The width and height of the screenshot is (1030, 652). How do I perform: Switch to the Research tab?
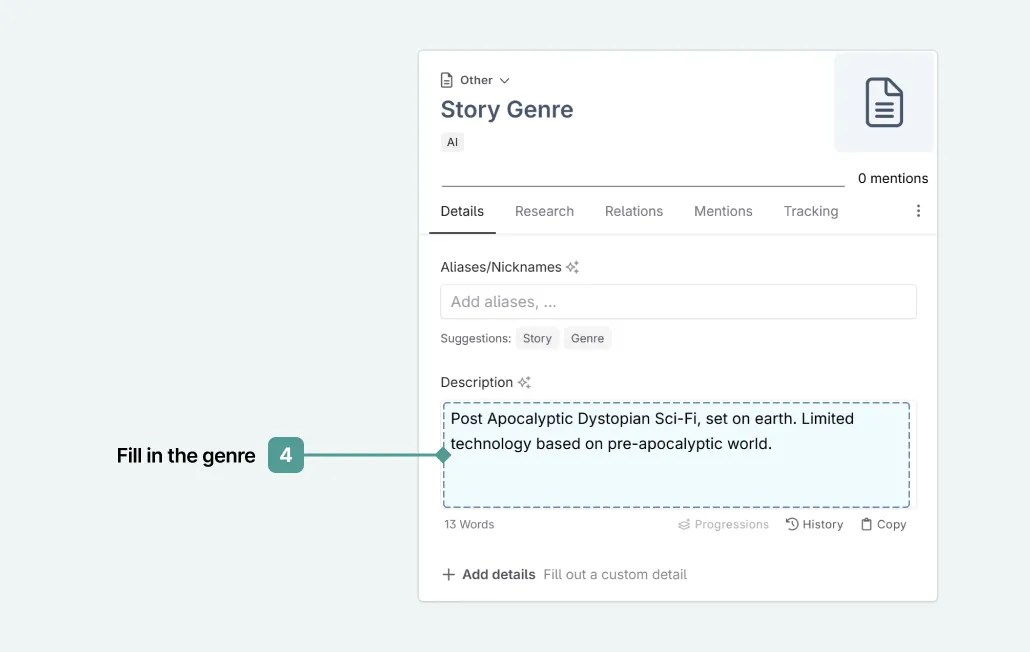544,211
